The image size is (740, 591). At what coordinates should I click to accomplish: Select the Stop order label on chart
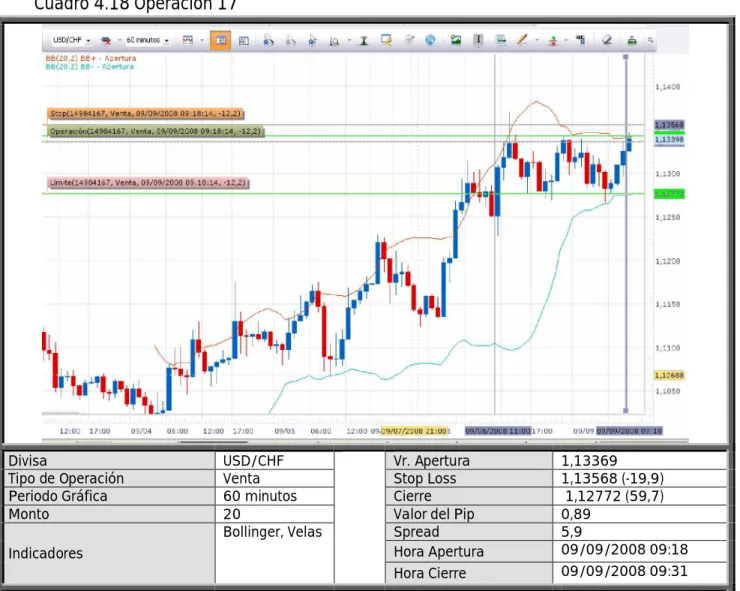145,113
